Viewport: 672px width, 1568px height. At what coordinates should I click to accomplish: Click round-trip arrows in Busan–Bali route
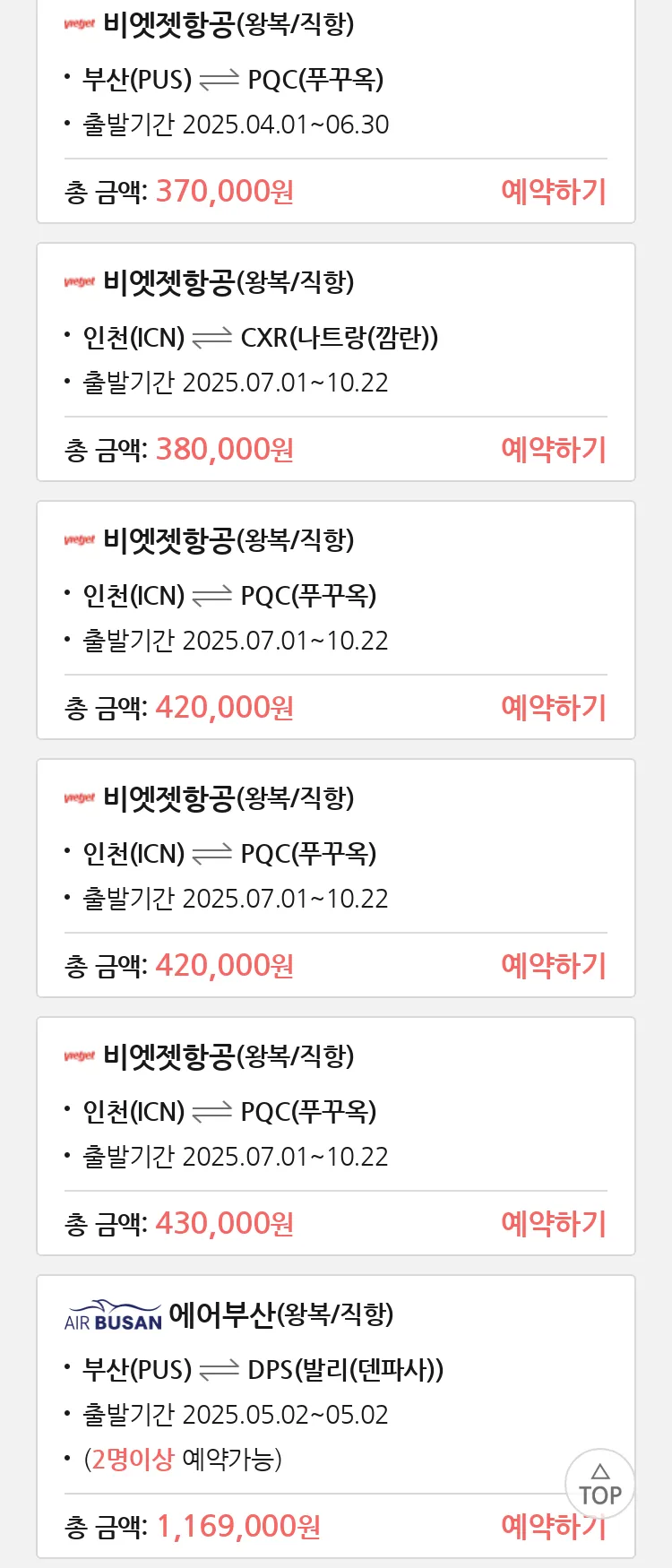click(219, 1370)
